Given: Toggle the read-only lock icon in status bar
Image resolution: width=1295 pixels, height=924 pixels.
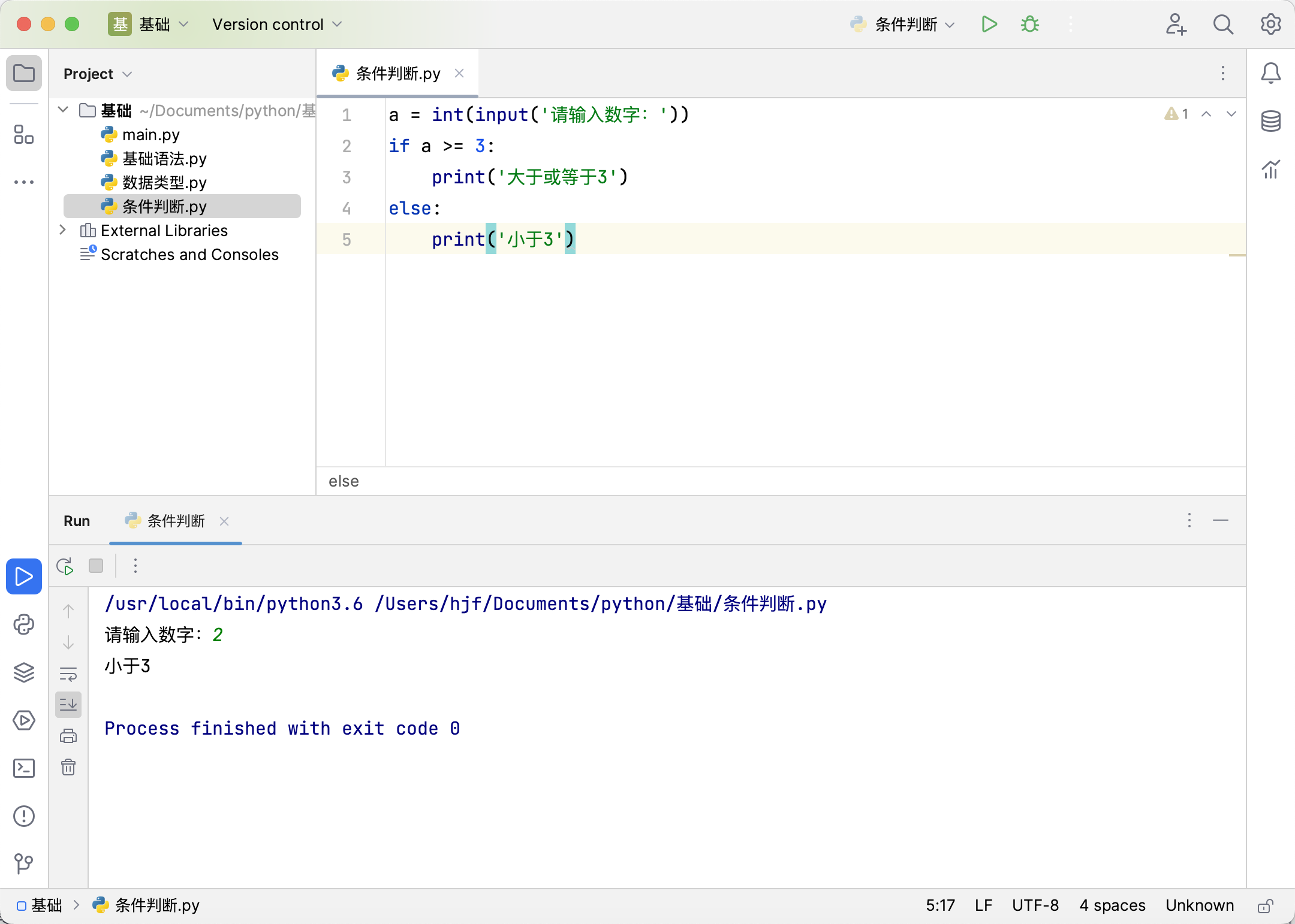Looking at the screenshot, I should tap(1265, 905).
